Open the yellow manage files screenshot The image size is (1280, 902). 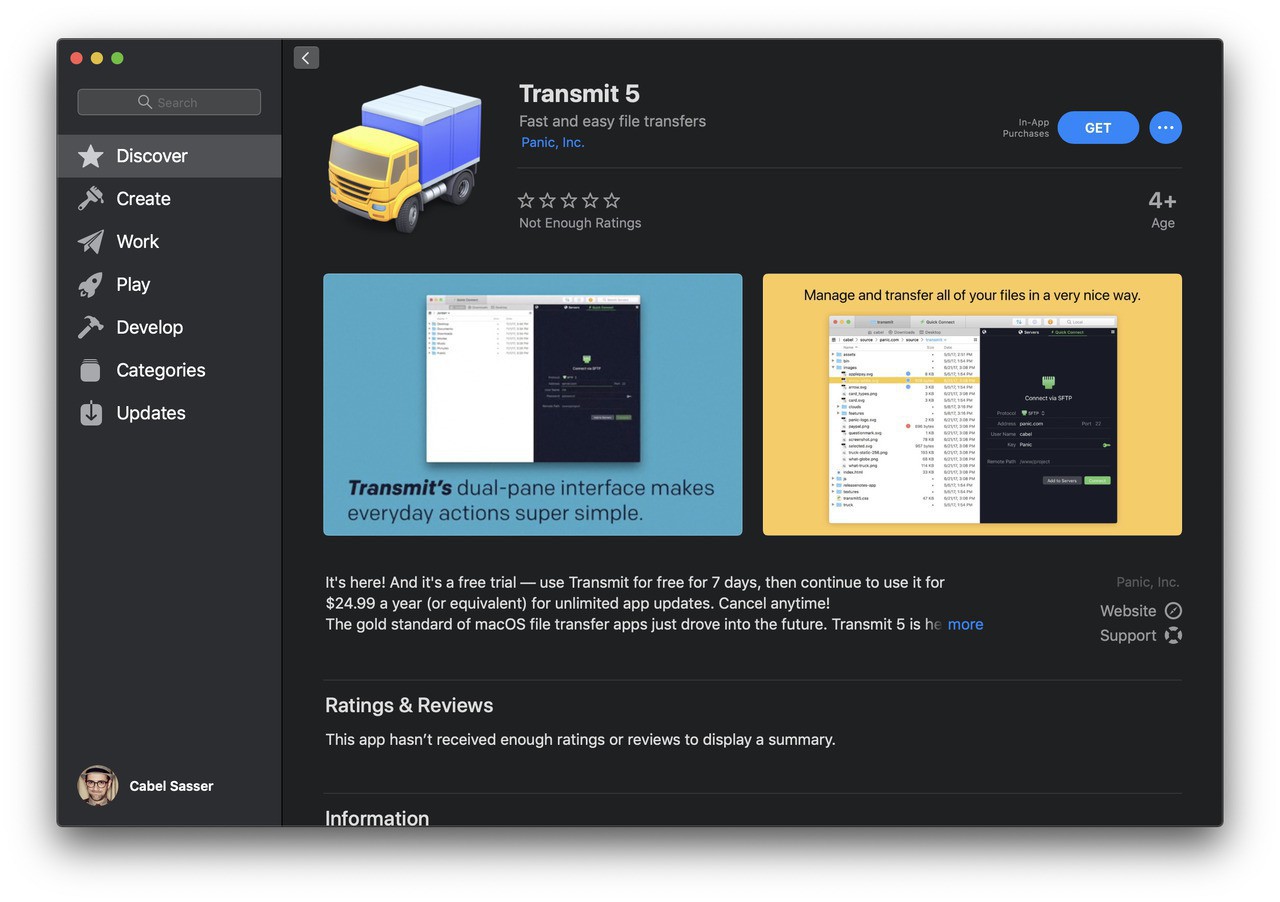pyautogui.click(x=972, y=405)
